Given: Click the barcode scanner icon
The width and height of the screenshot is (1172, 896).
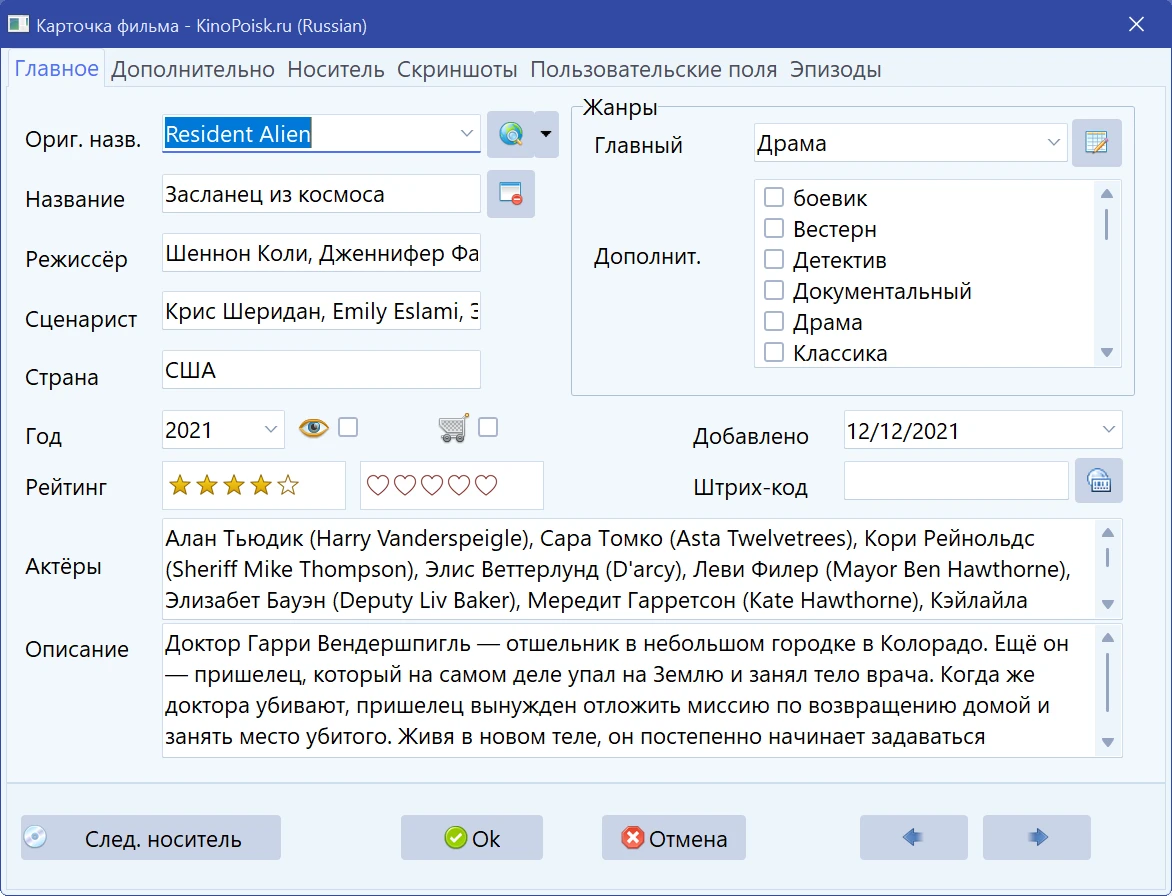Looking at the screenshot, I should point(1099,481).
